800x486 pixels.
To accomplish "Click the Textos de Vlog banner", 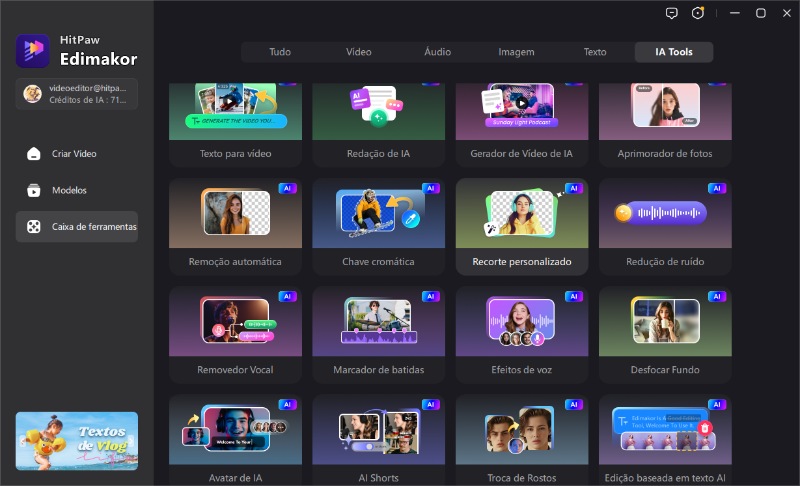I will [77, 441].
